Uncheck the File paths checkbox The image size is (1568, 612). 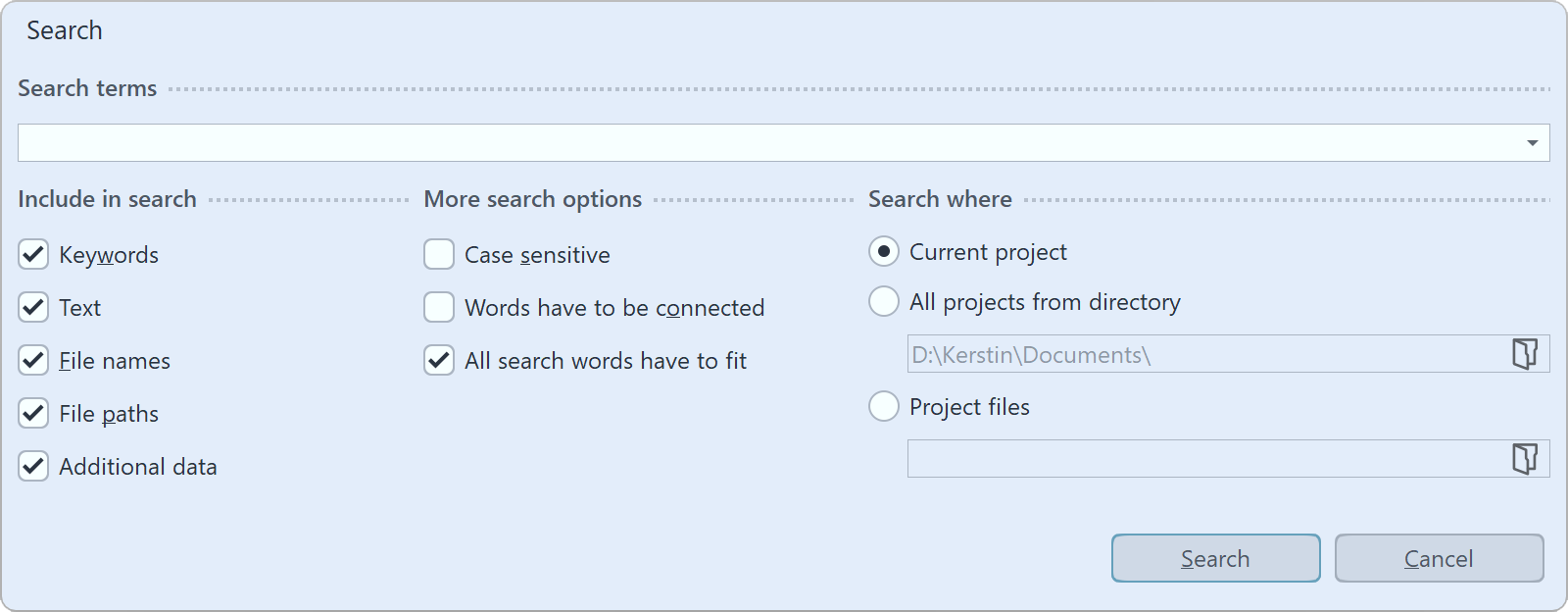(x=32, y=413)
